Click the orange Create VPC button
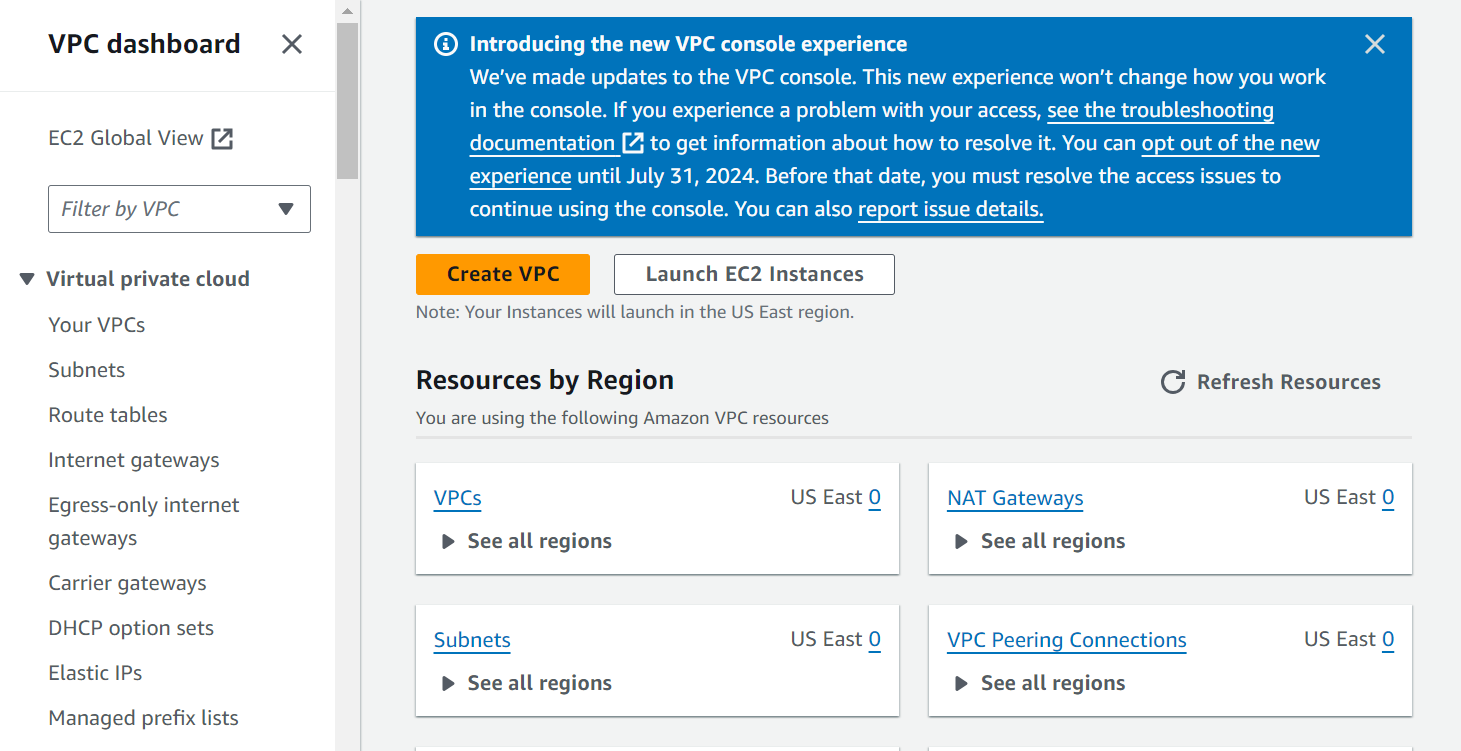Screen dimensions: 1461x751 [x=503, y=274]
